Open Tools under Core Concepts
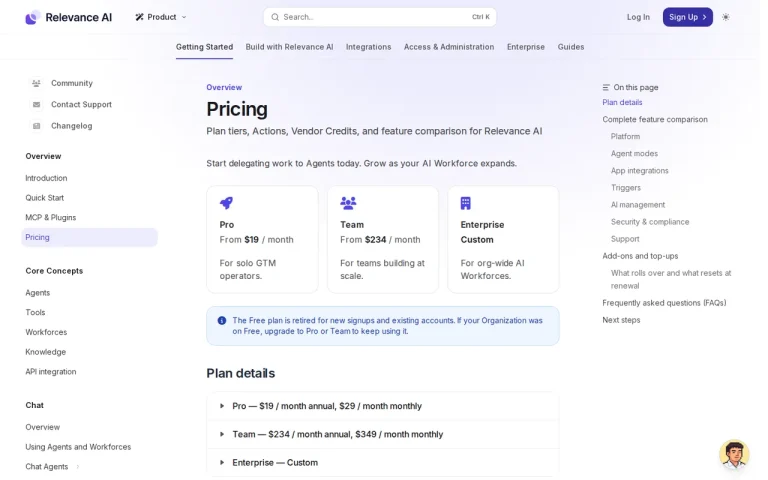 [35, 312]
